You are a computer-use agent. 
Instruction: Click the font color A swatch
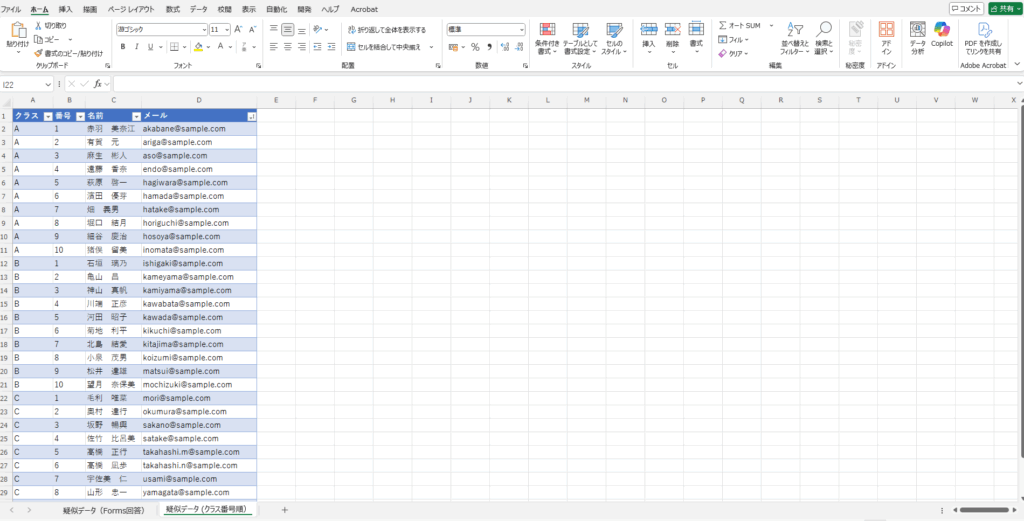click(221, 47)
